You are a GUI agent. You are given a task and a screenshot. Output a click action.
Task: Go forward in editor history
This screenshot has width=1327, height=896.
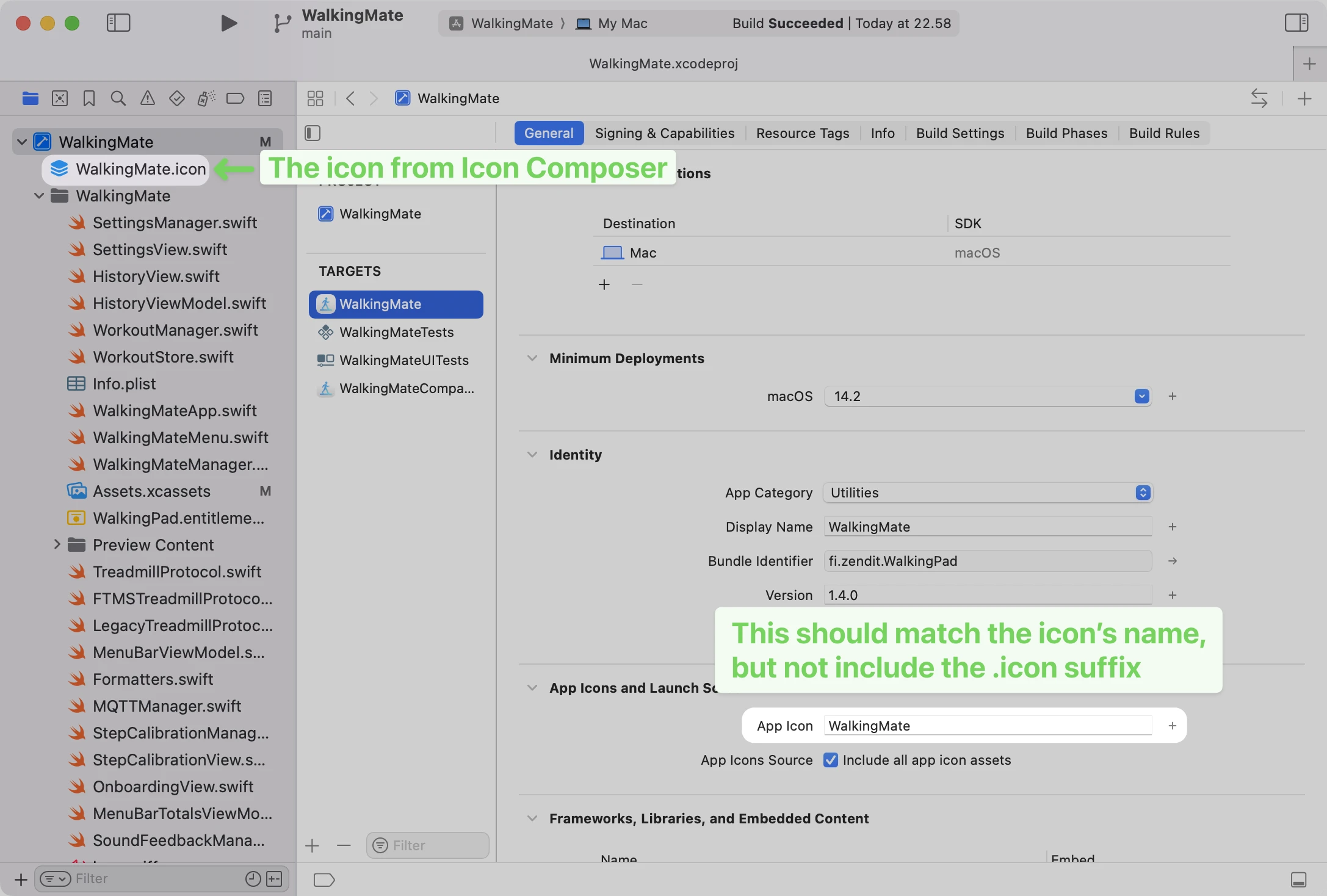click(374, 98)
